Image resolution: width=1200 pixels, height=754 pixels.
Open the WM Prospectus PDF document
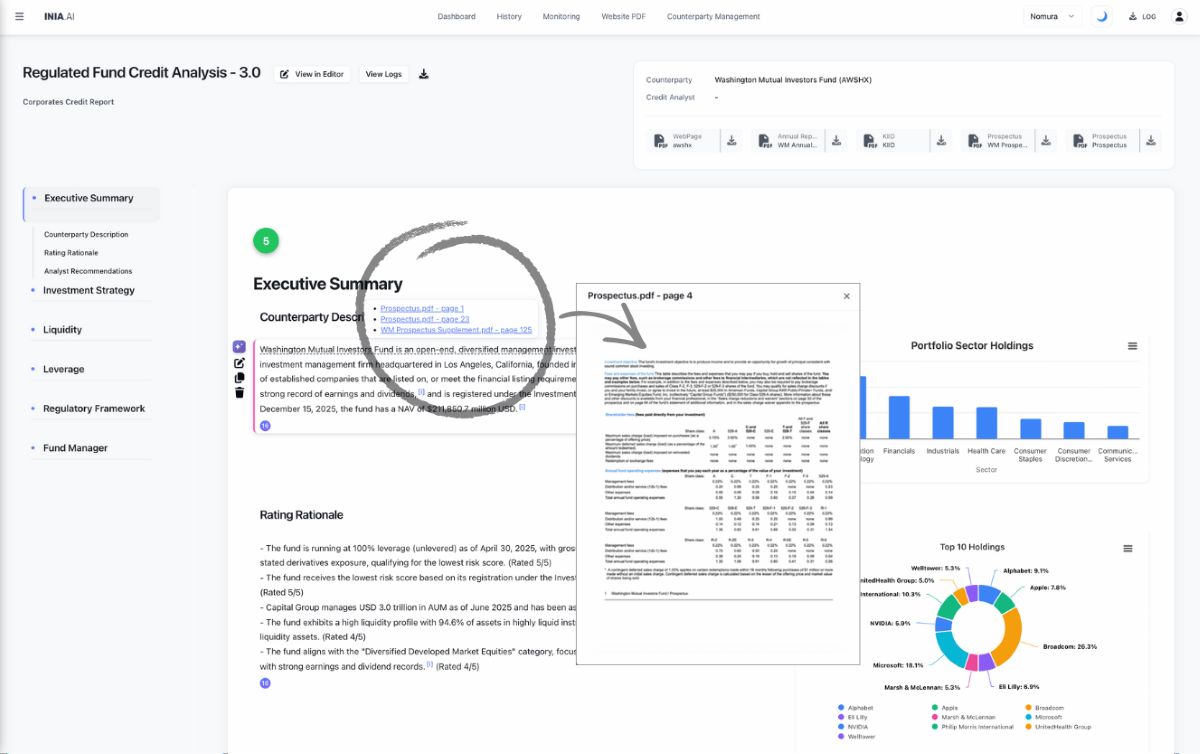pyautogui.click(x=996, y=141)
